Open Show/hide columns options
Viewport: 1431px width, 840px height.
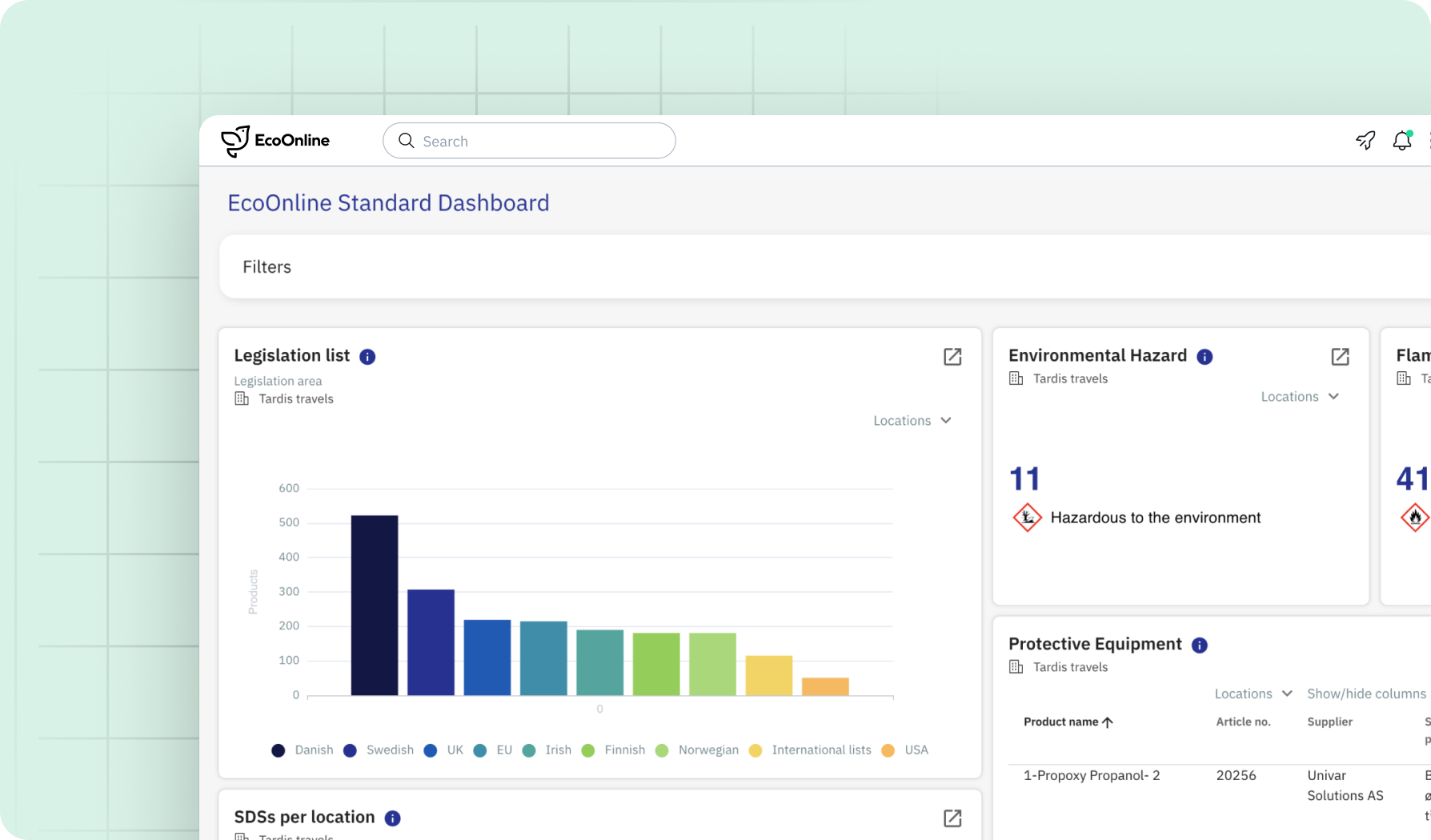point(1366,693)
